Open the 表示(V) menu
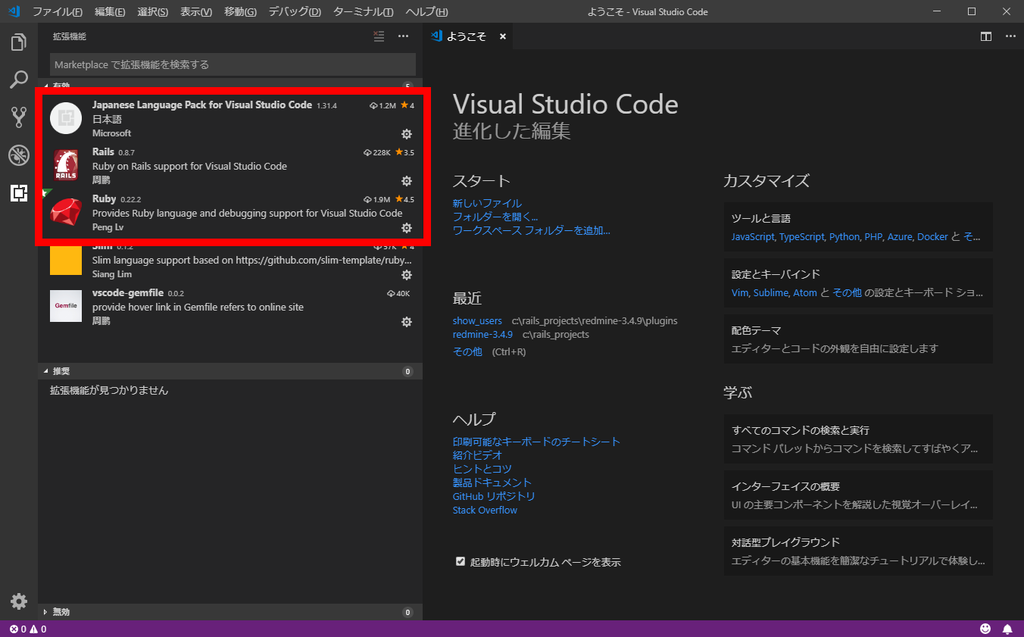This screenshot has height=637, width=1024. pyautogui.click(x=196, y=12)
